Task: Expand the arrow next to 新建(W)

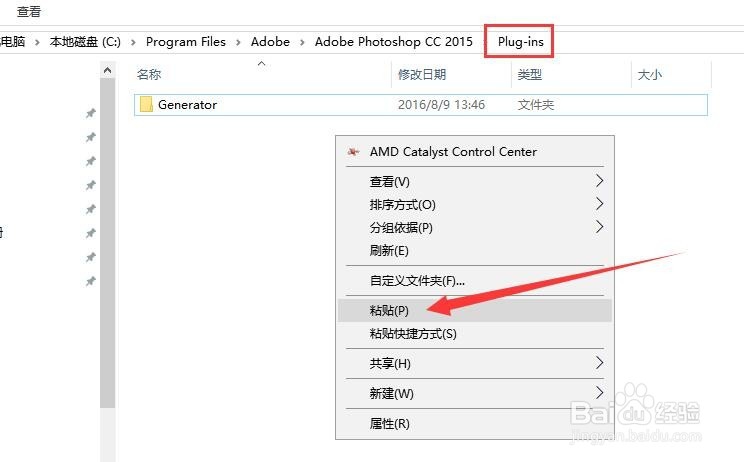Action: 599,393
